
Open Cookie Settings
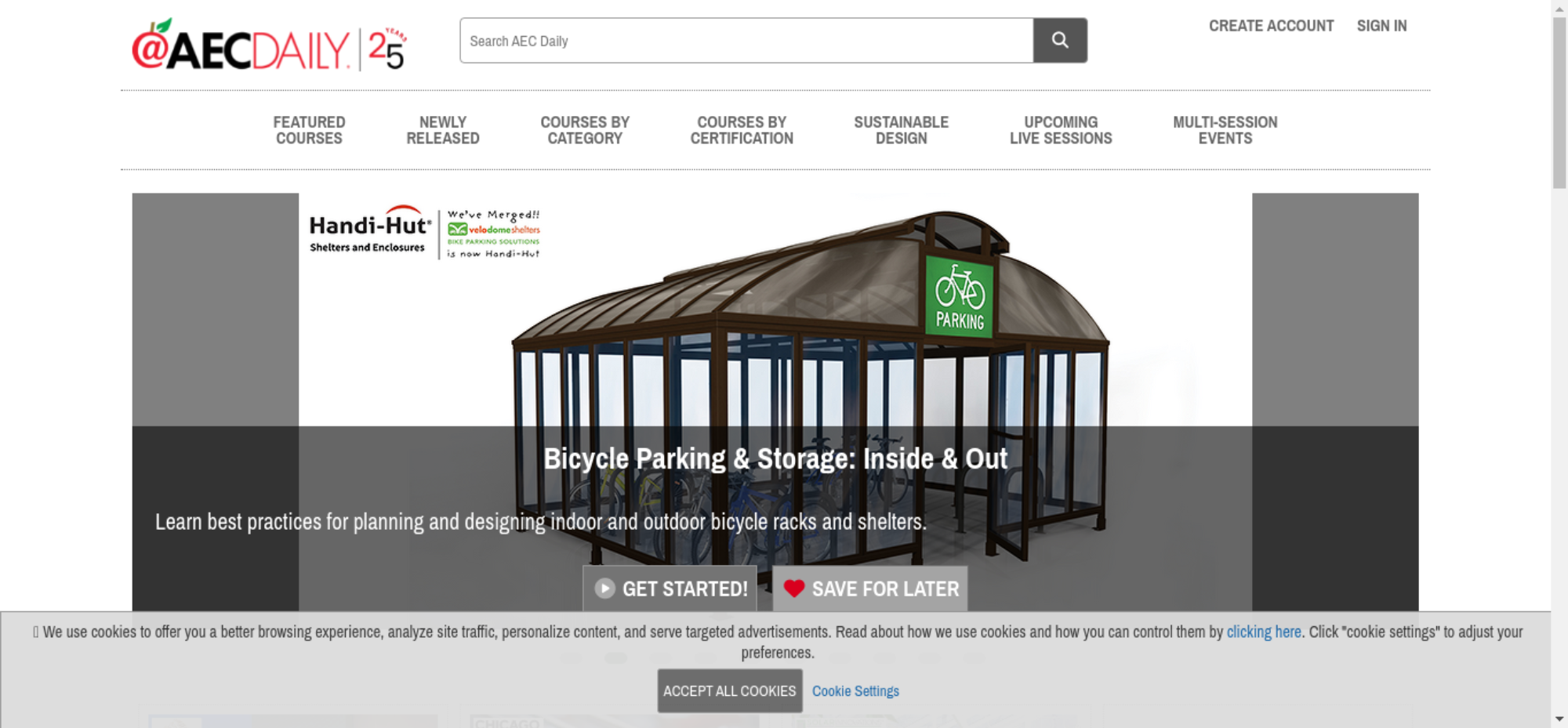(855, 691)
